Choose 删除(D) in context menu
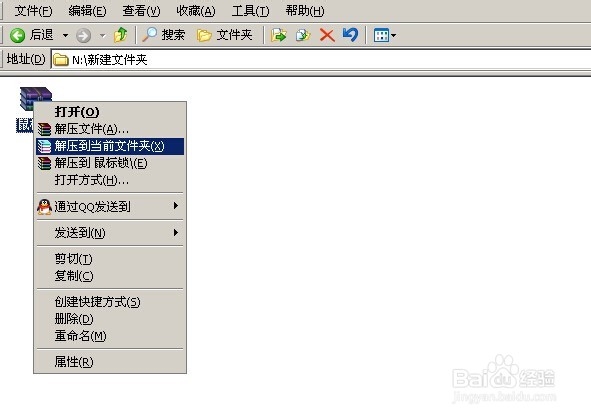The image size is (591, 418). tap(110, 319)
